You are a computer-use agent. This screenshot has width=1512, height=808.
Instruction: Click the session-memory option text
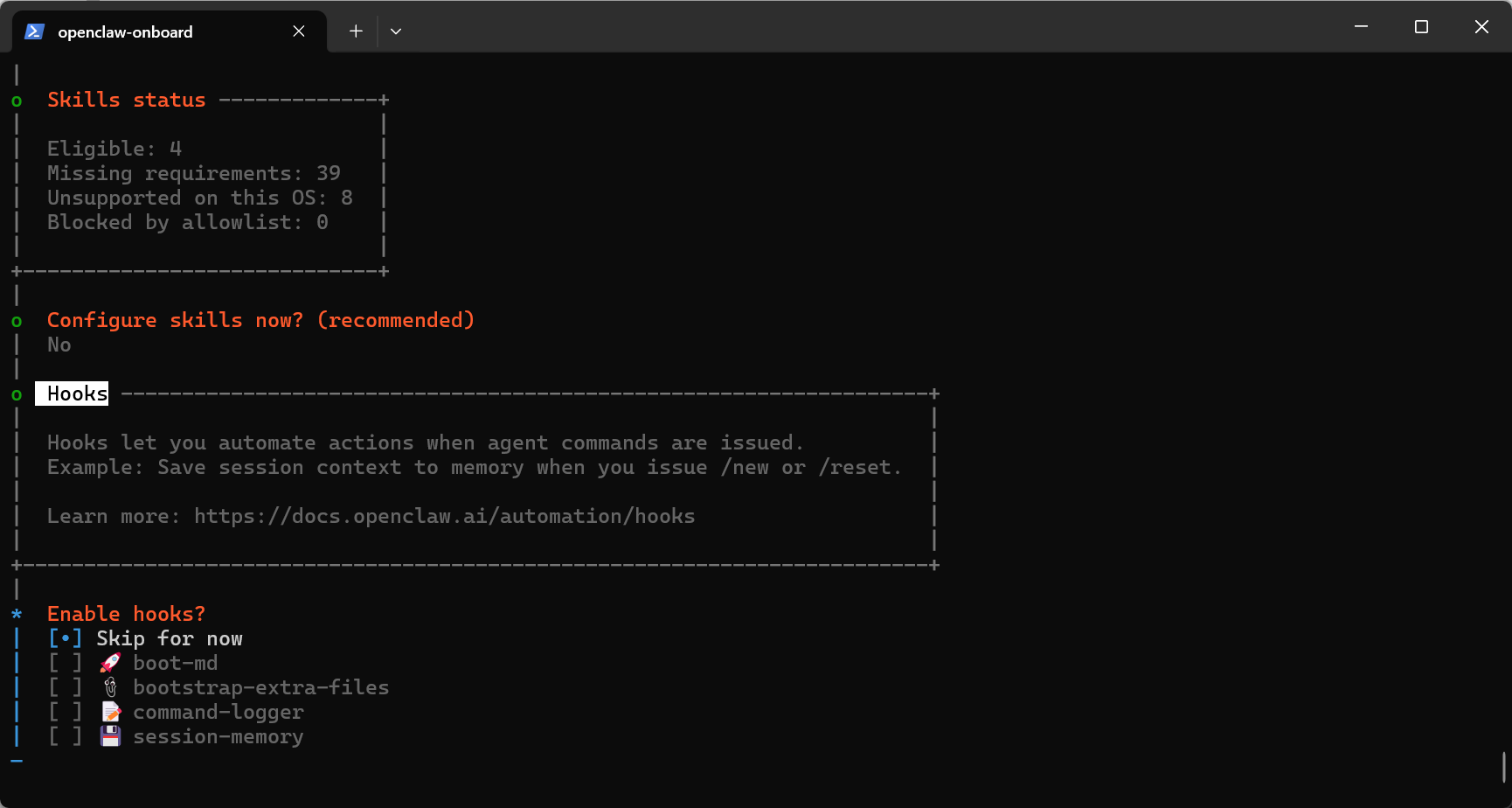pyautogui.click(x=218, y=736)
